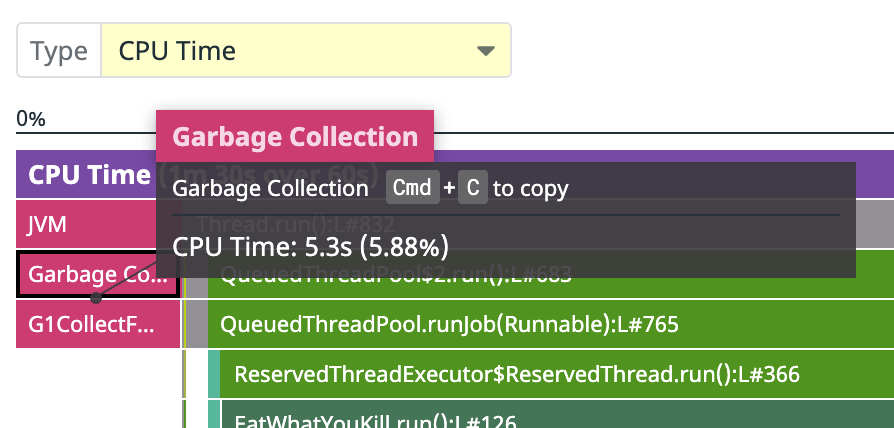Click the CPU Time: 5.3s (5.88%) tooltip text
The width and height of the screenshot is (894, 428).
[310, 247]
